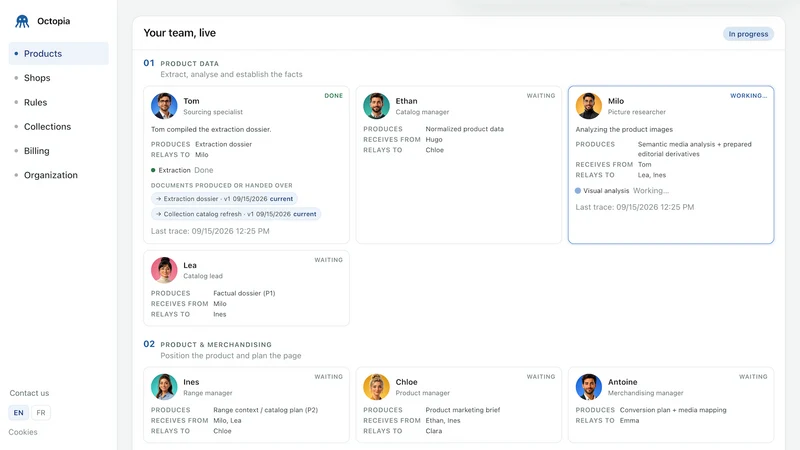Click 'Normalized product data' in Ethan's card
Screen dimensions: 800x450
click(464, 129)
